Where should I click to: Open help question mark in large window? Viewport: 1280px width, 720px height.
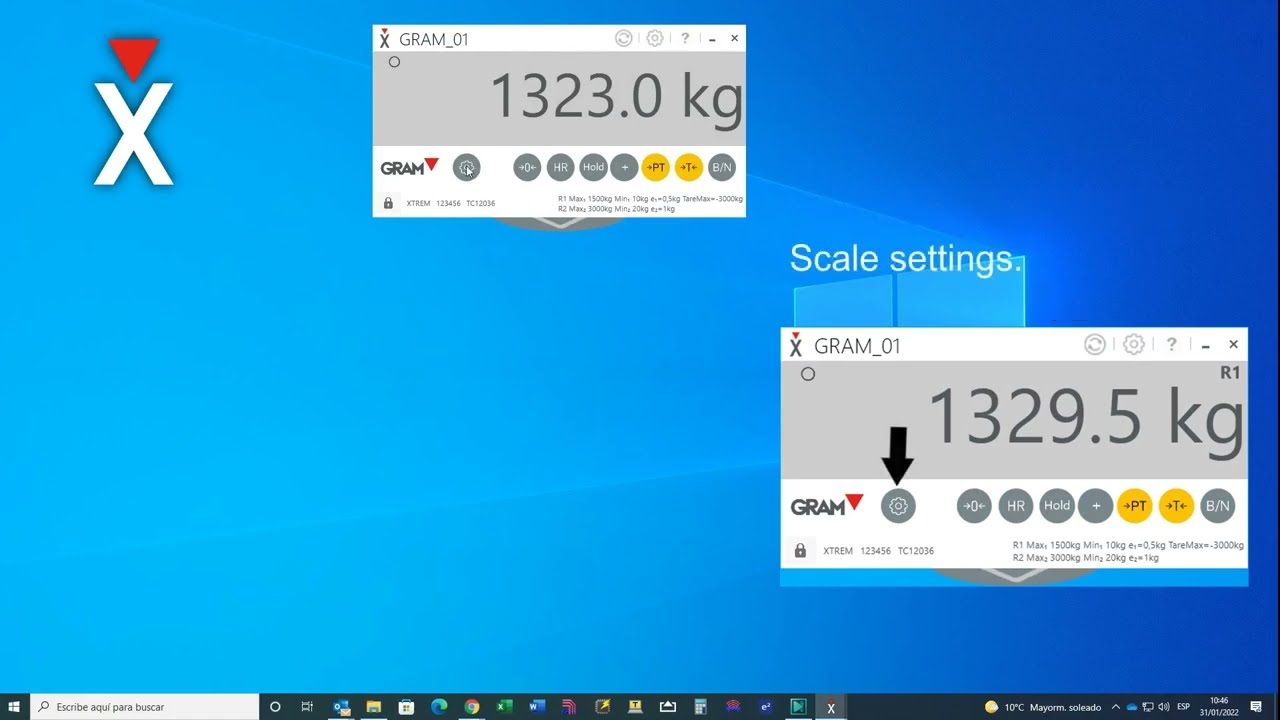pos(1171,345)
